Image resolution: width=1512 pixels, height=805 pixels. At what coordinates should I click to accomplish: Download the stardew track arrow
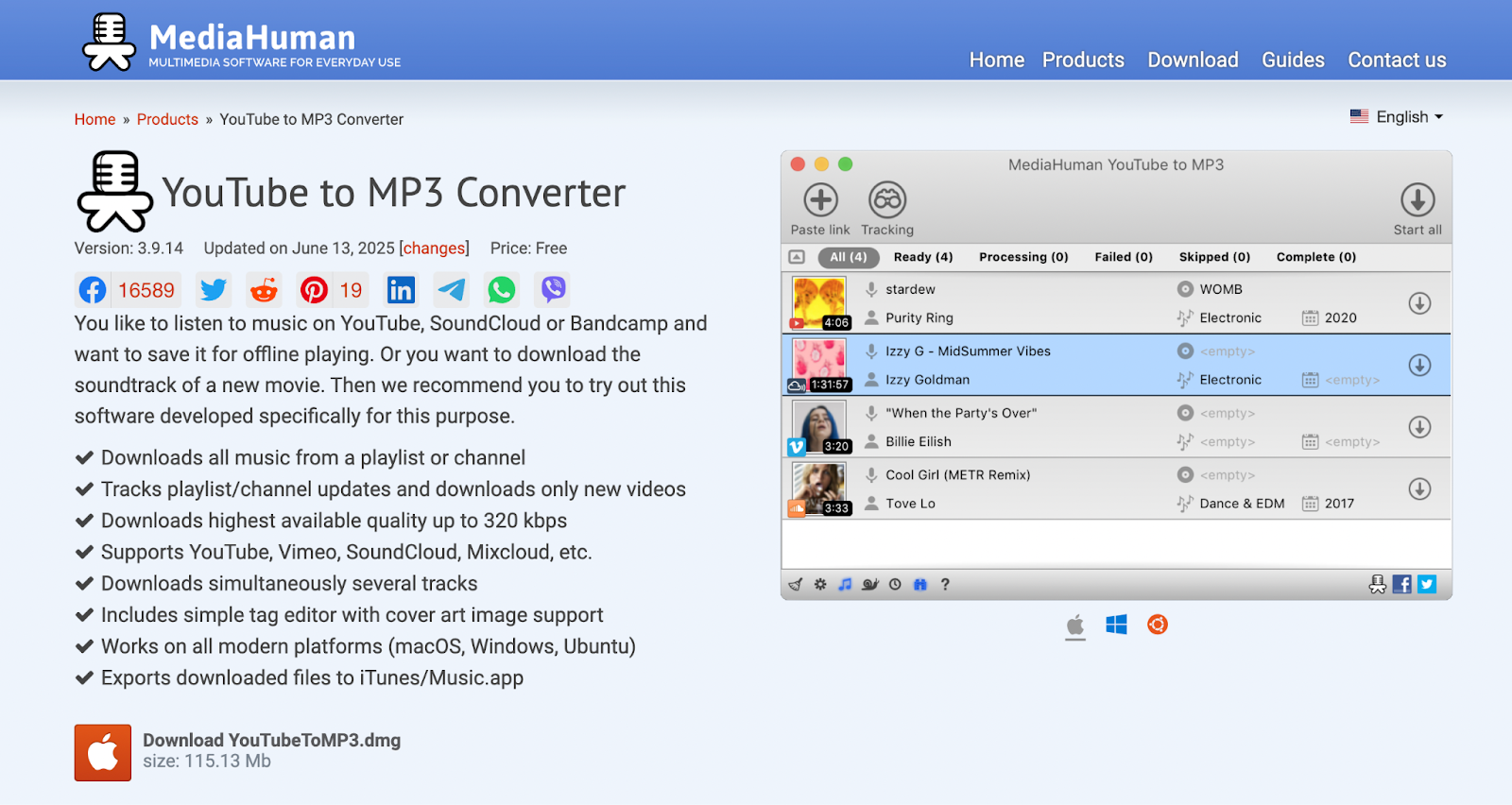(1419, 303)
